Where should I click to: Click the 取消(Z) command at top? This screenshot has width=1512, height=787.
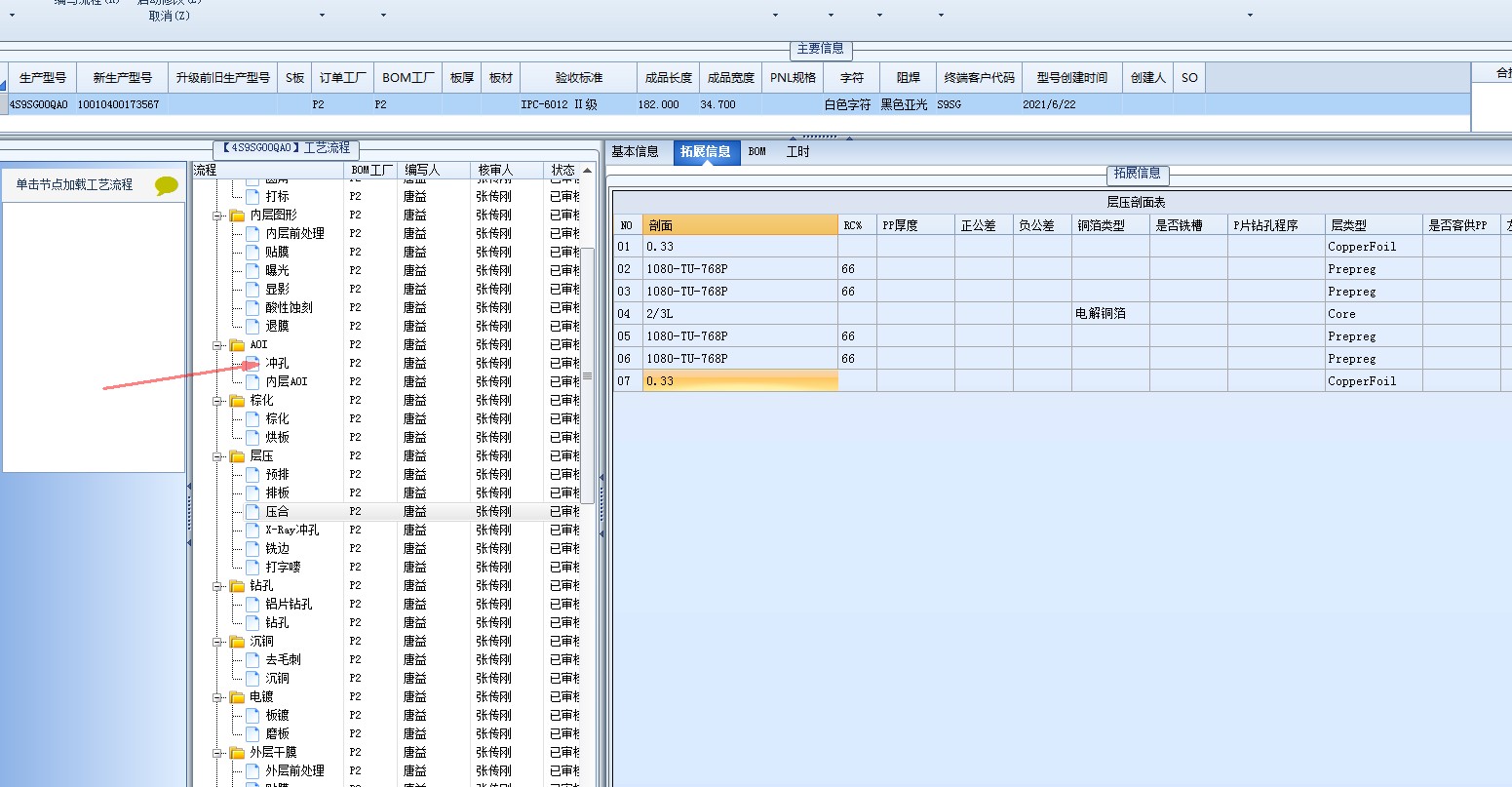click(x=170, y=16)
